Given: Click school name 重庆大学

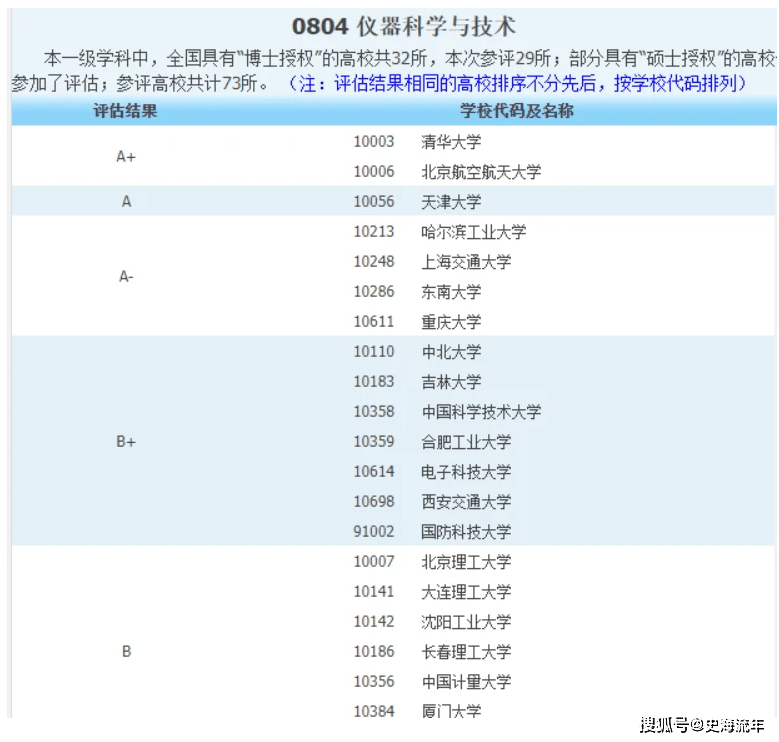Looking at the screenshot, I should pos(451,322).
